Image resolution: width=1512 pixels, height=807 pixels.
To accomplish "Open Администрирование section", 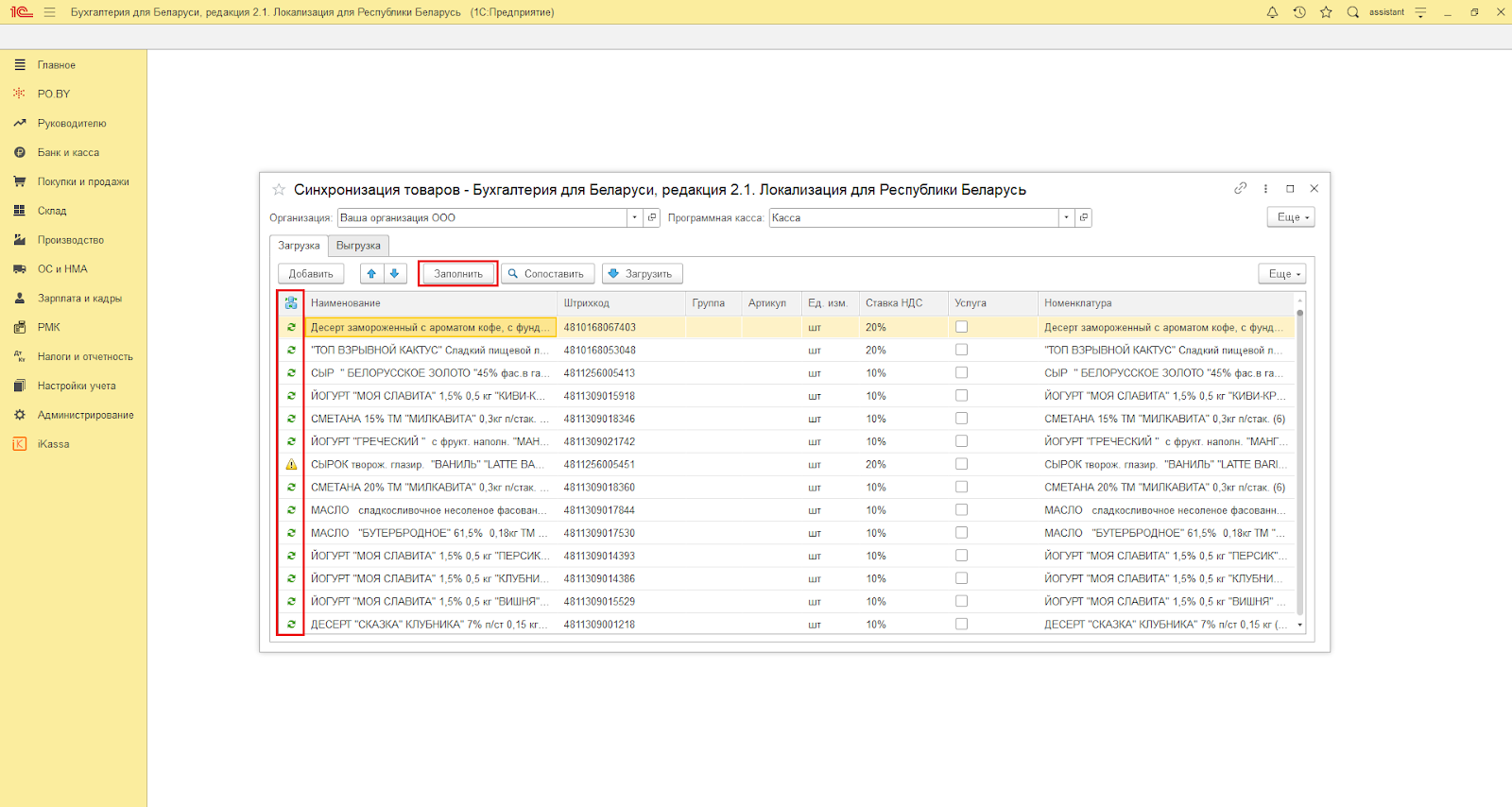I will [85, 416].
